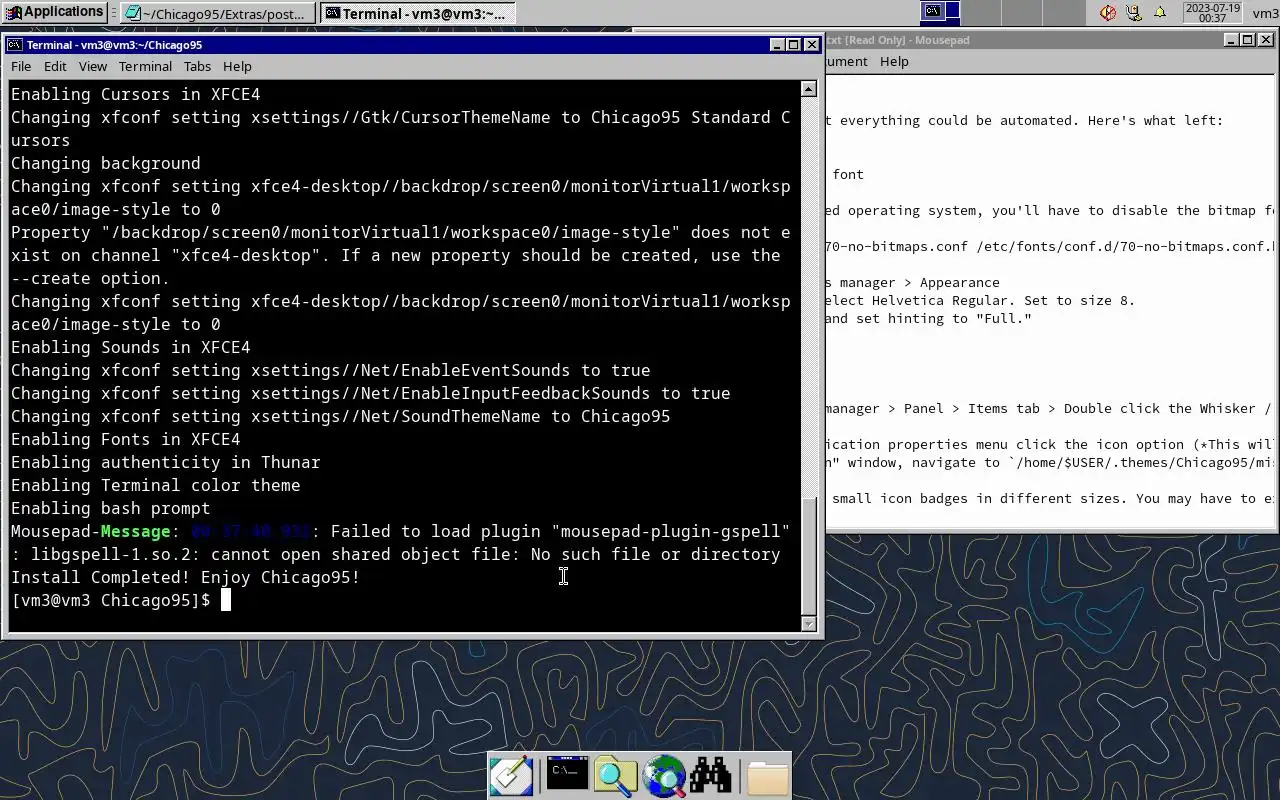Open the Mousepad Document menu
This screenshot has height=800, width=1280.
tap(846, 61)
